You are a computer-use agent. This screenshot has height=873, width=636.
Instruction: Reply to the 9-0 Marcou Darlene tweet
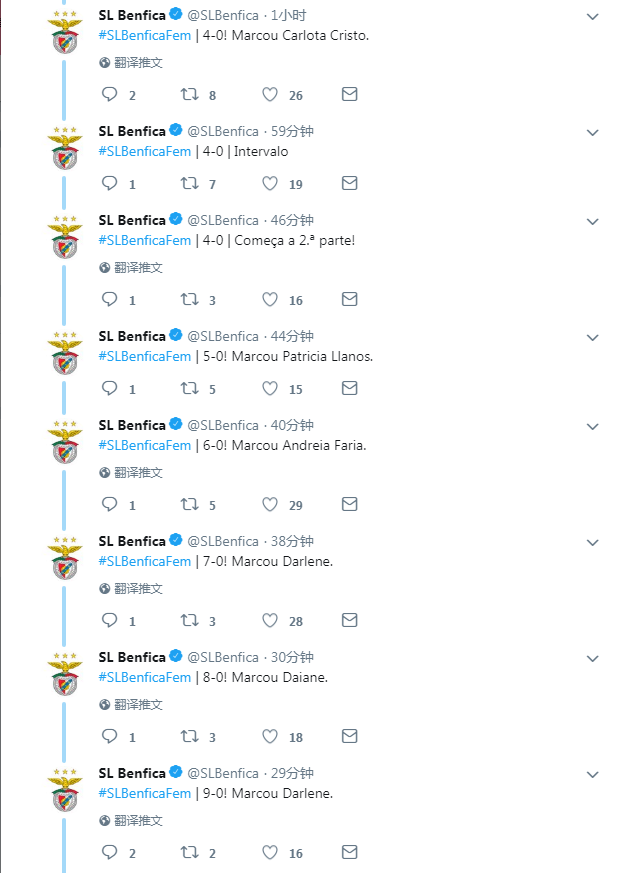click(110, 852)
